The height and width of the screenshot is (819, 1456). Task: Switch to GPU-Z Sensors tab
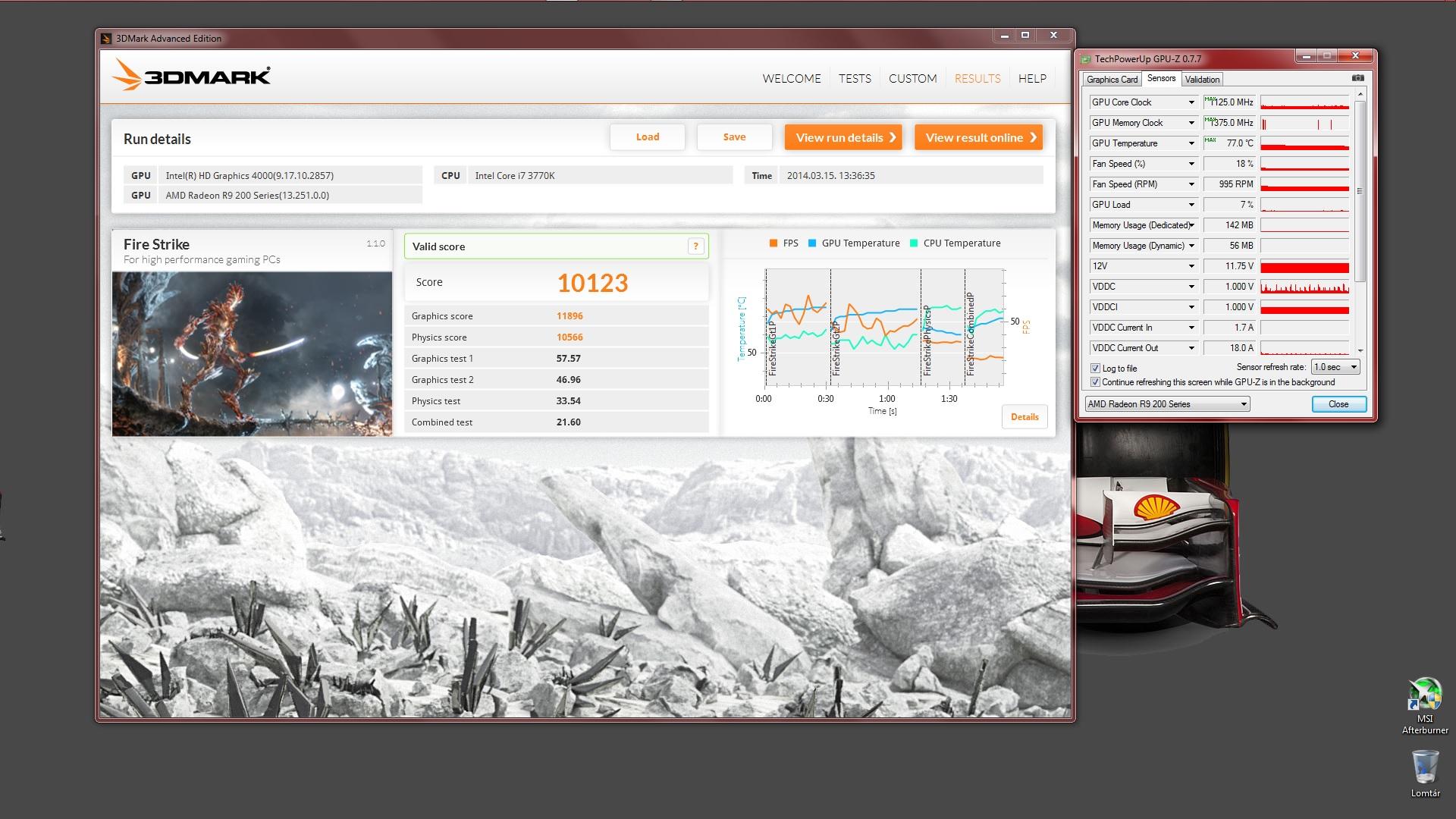pos(1161,78)
